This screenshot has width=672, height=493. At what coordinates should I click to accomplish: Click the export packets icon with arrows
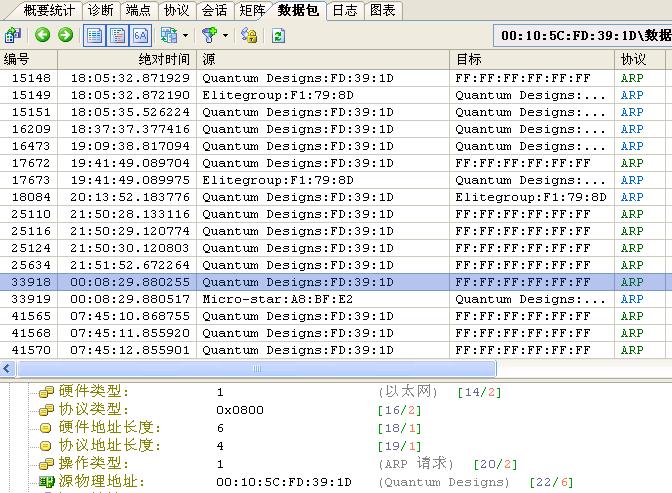point(169,35)
